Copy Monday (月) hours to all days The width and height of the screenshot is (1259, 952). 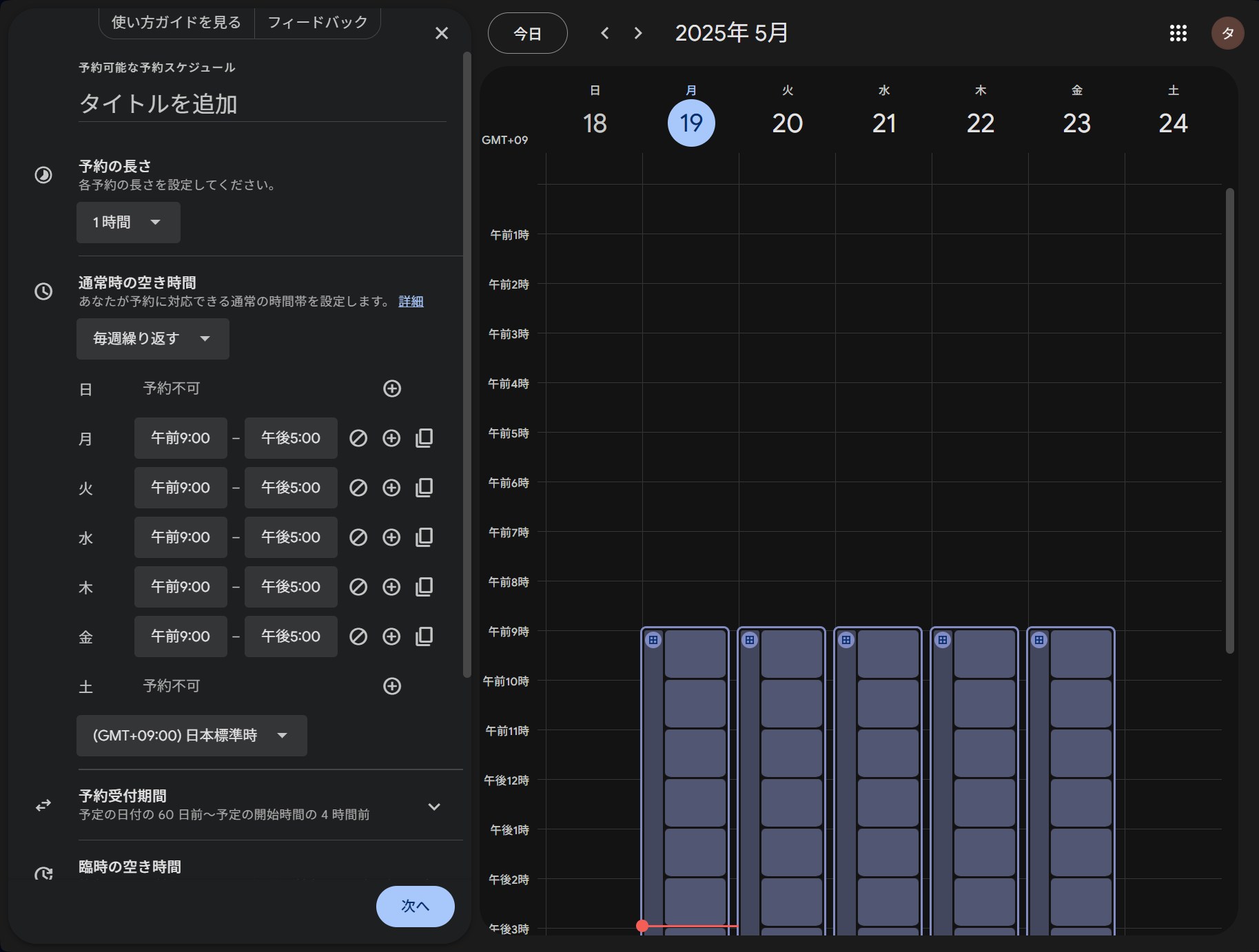coord(424,438)
